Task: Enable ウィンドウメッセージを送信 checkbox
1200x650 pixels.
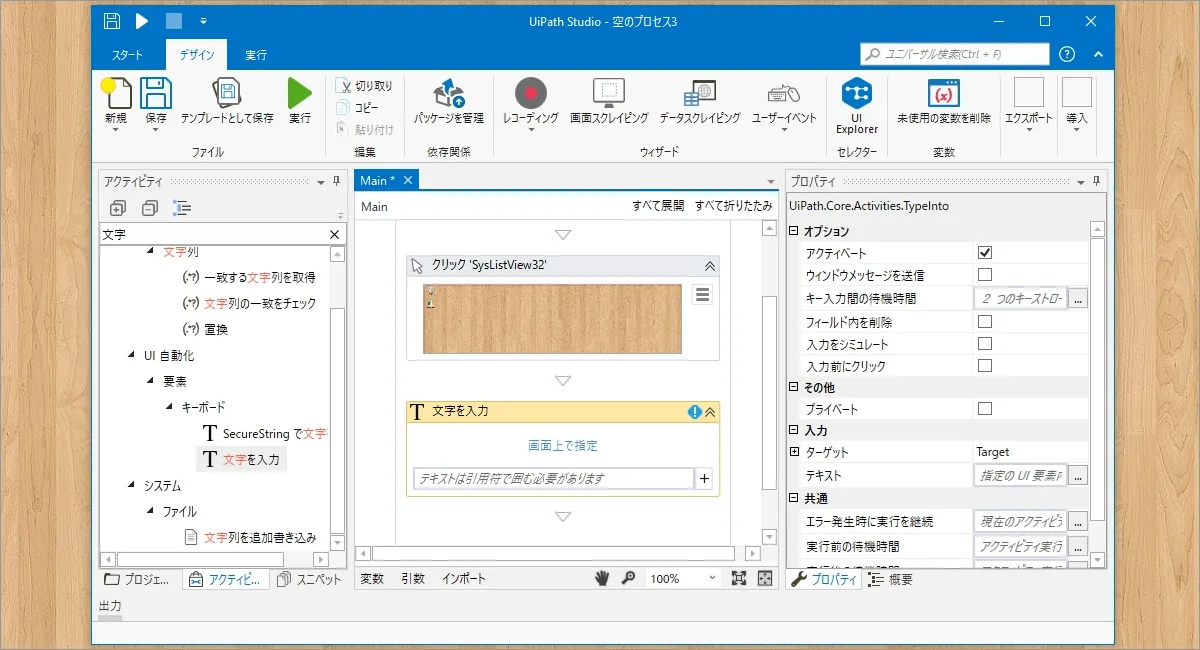Action: (984, 274)
